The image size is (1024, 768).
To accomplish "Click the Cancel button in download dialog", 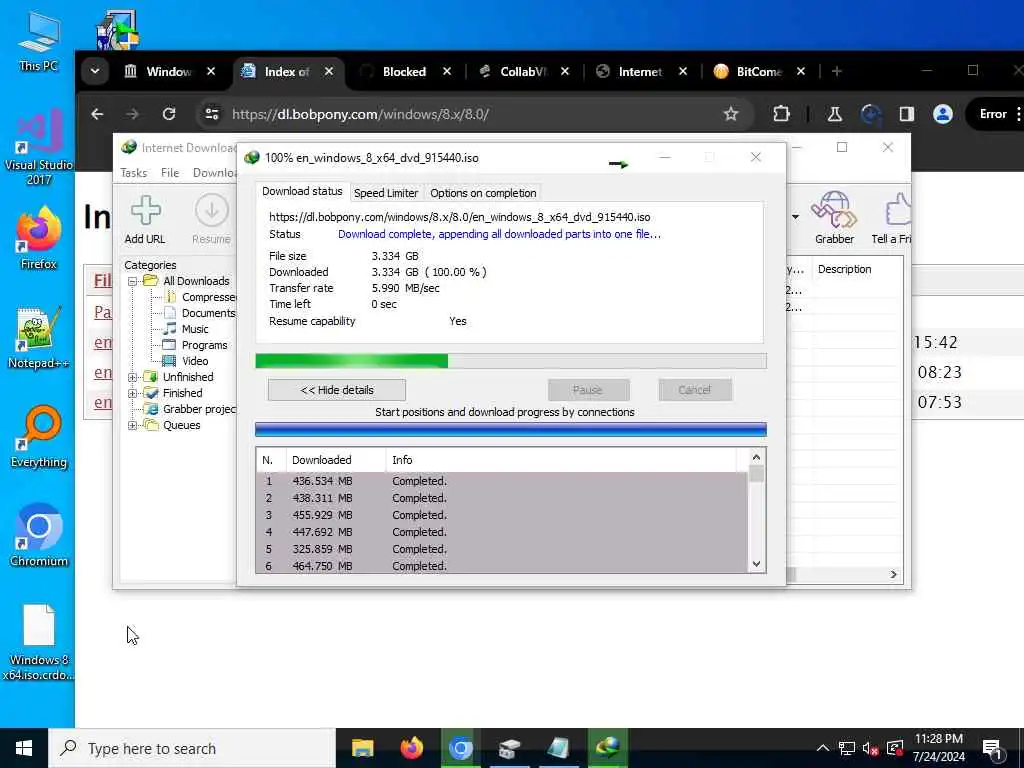I will [x=694, y=390].
